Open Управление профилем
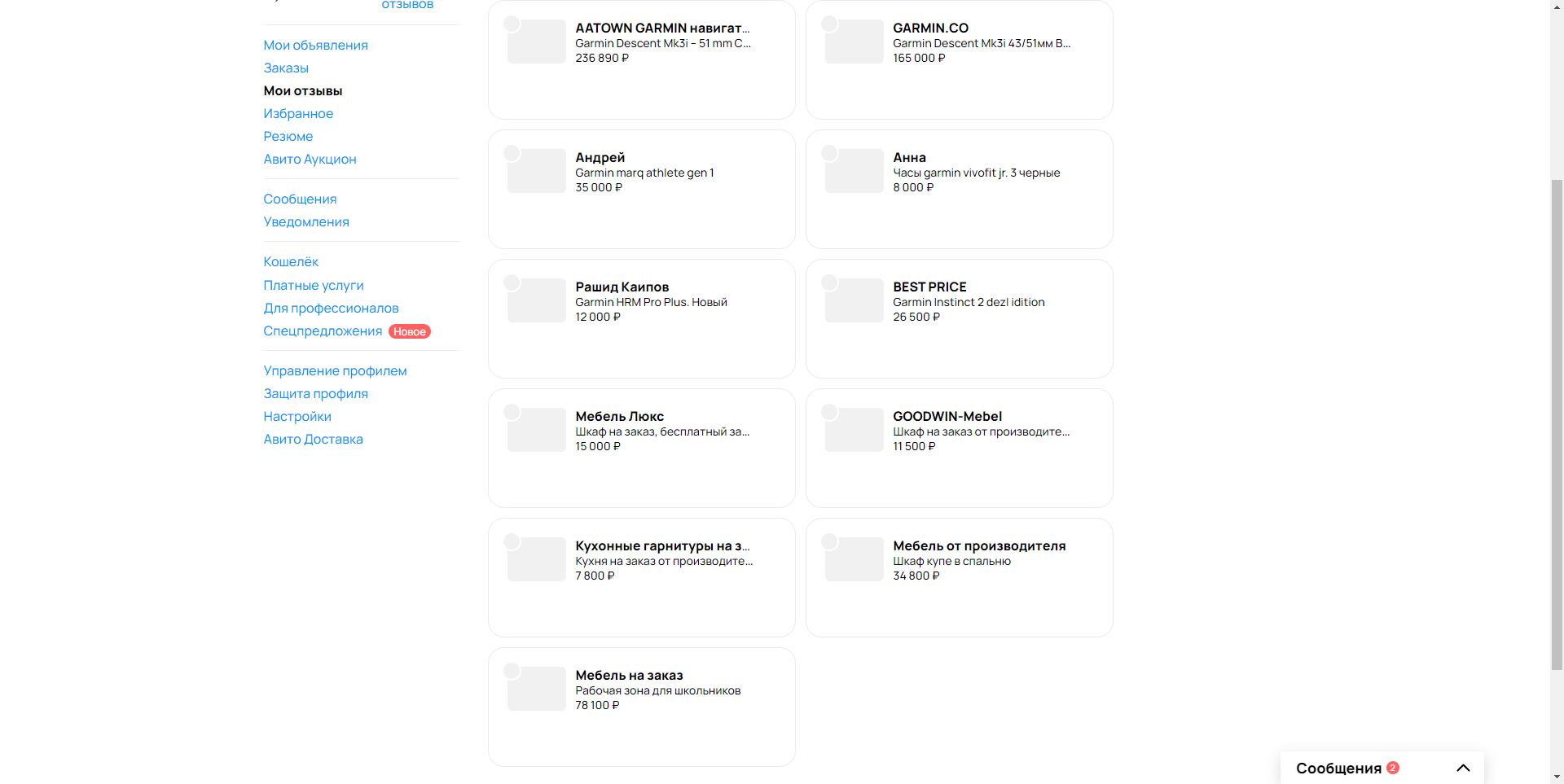Screen dimensions: 1564x784 (x=335, y=371)
